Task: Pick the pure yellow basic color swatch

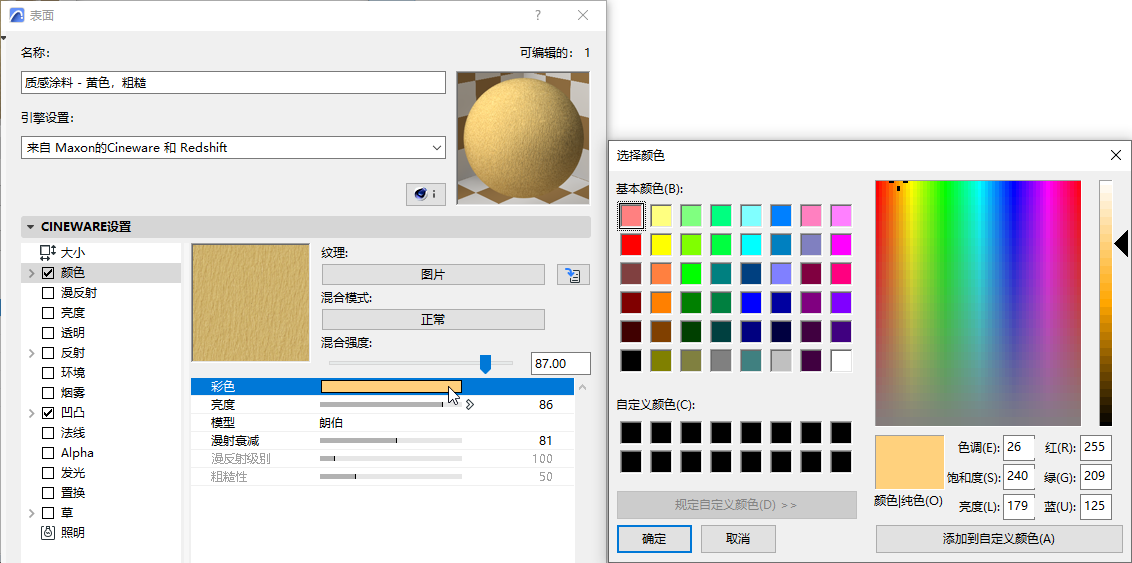Action: (661, 244)
